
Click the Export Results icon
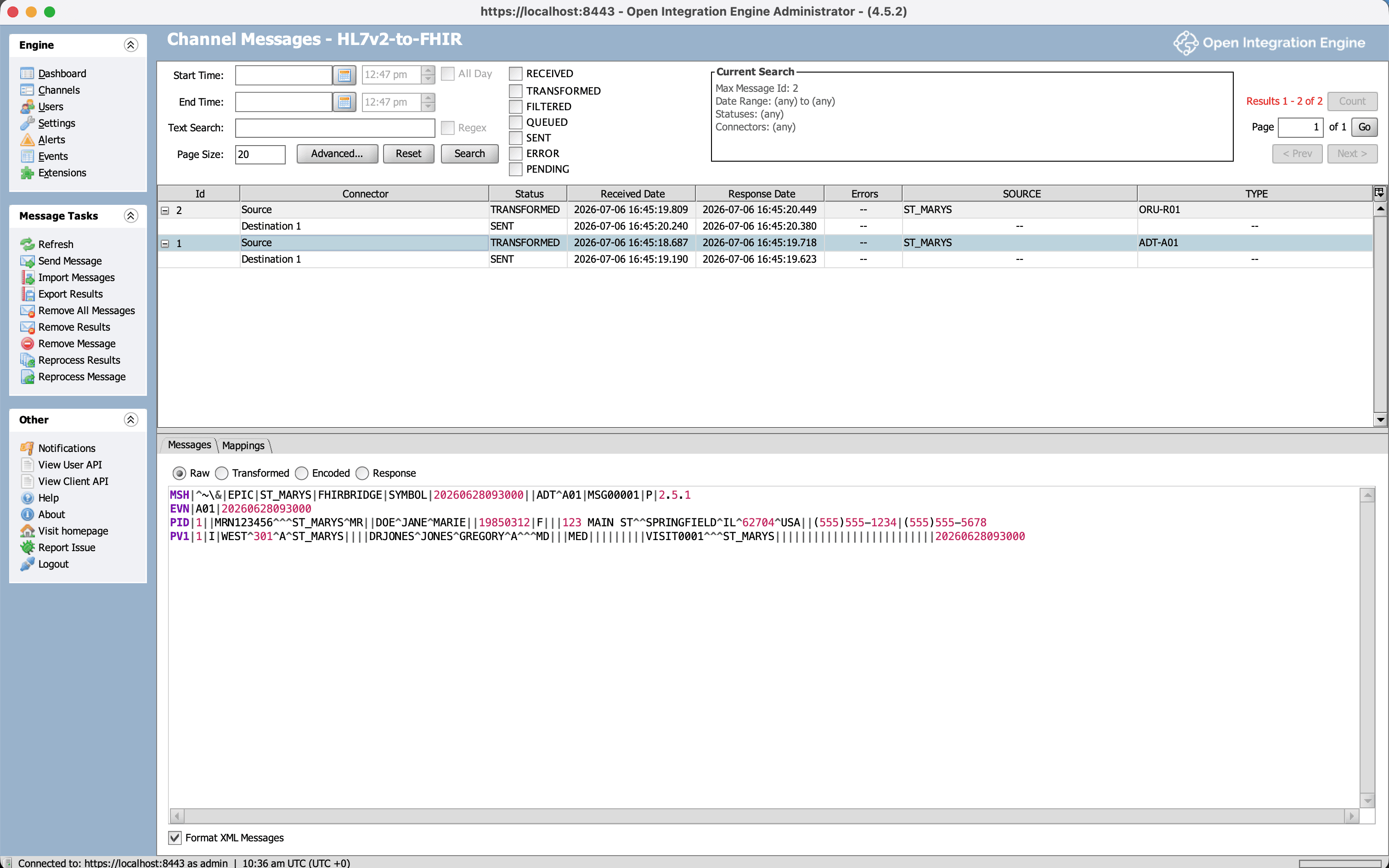tap(27, 294)
